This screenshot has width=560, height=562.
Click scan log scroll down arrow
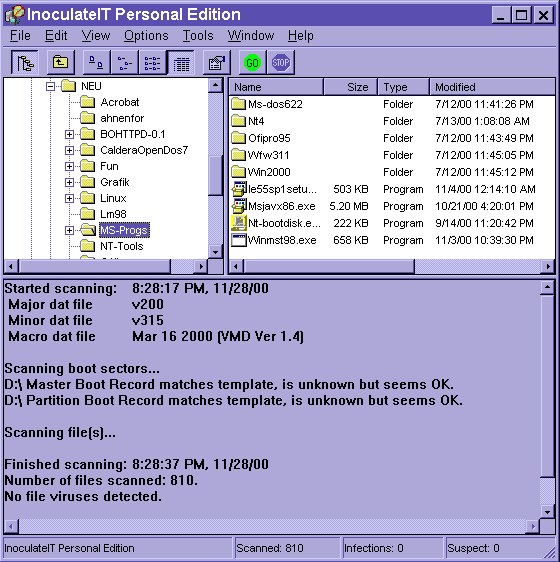[x=547, y=512]
